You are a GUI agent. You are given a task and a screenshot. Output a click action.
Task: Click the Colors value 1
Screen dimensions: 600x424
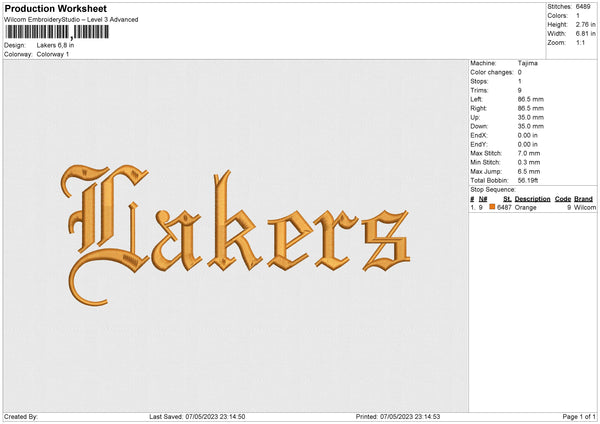click(578, 16)
